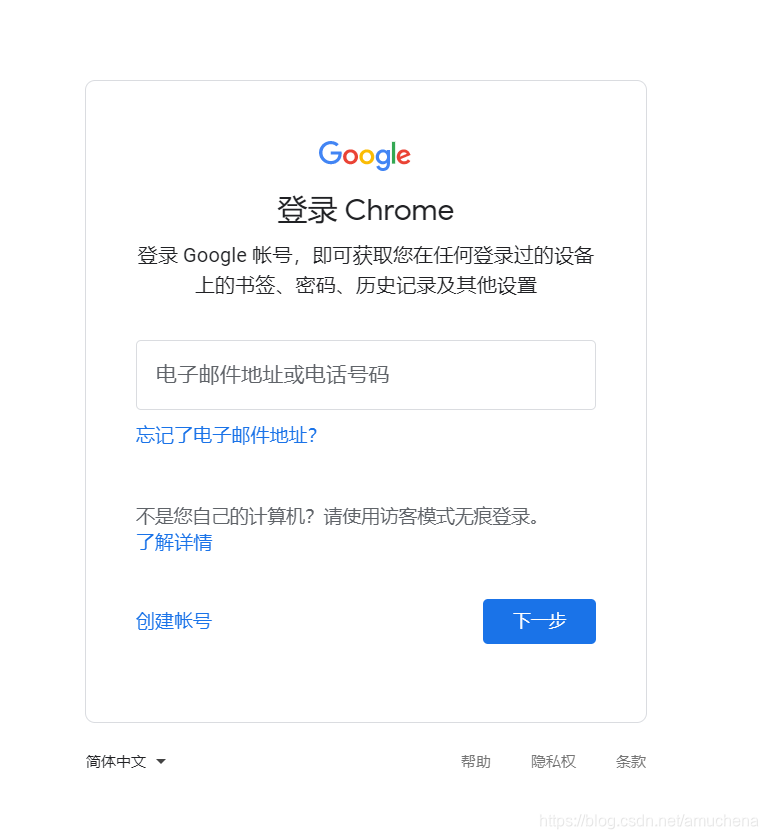Click the 不是您自己的计算机? guest mode text
The width and height of the screenshot is (768, 839).
(x=225, y=516)
